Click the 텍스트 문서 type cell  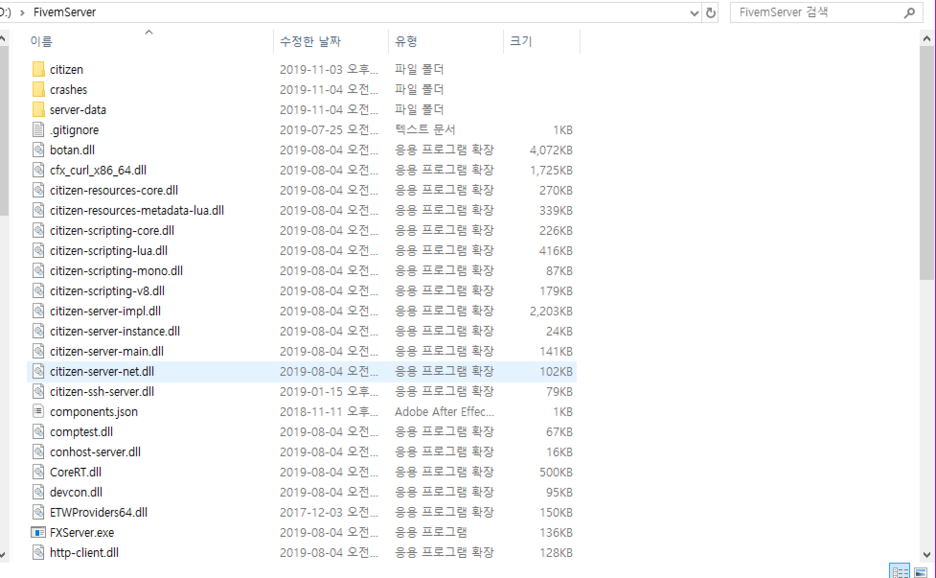coord(424,130)
